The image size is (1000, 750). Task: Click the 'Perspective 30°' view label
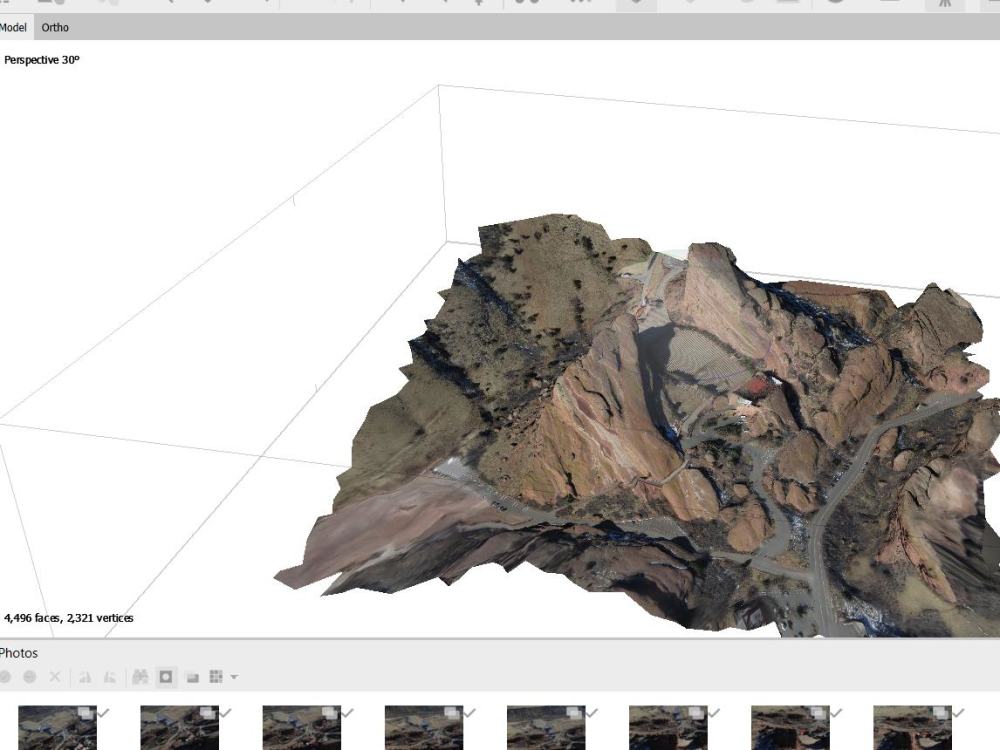pyautogui.click(x=42, y=60)
